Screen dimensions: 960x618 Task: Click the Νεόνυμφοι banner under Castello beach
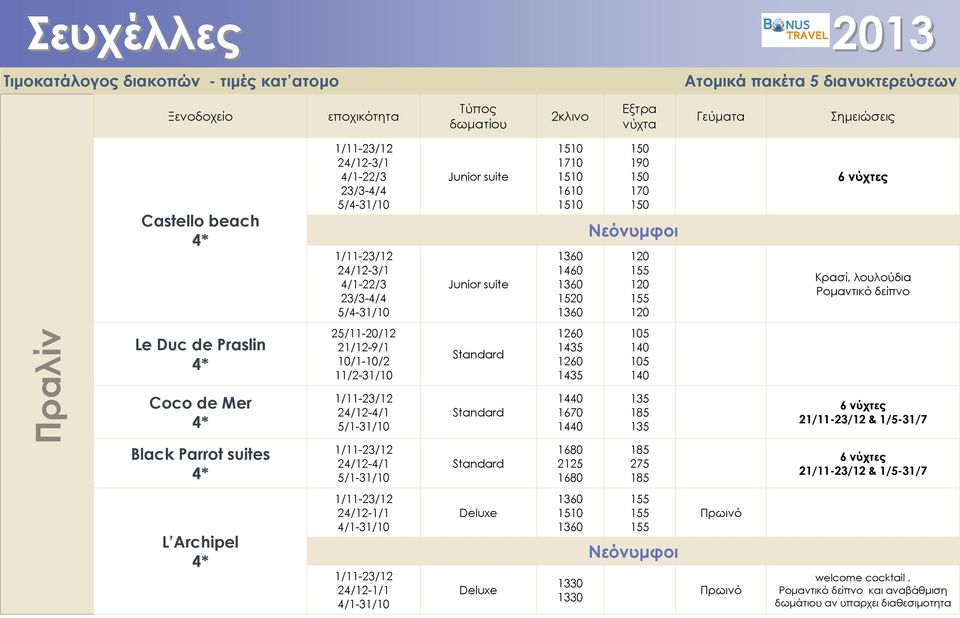coord(633,231)
